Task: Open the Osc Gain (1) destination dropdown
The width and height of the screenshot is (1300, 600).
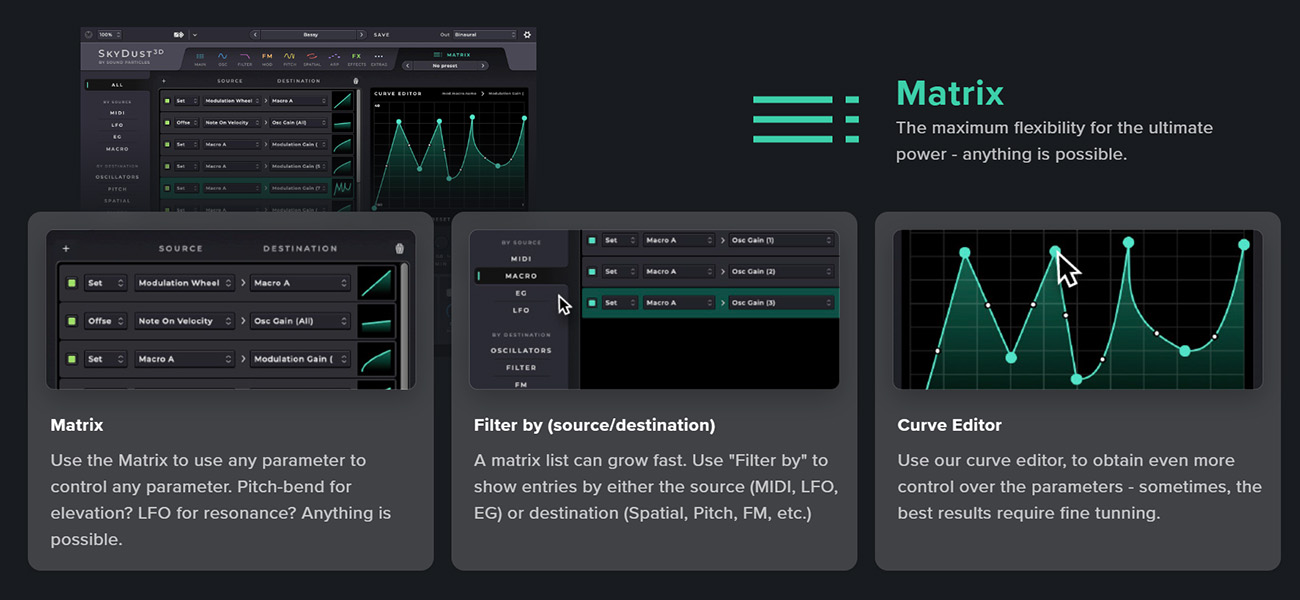Action: point(781,240)
